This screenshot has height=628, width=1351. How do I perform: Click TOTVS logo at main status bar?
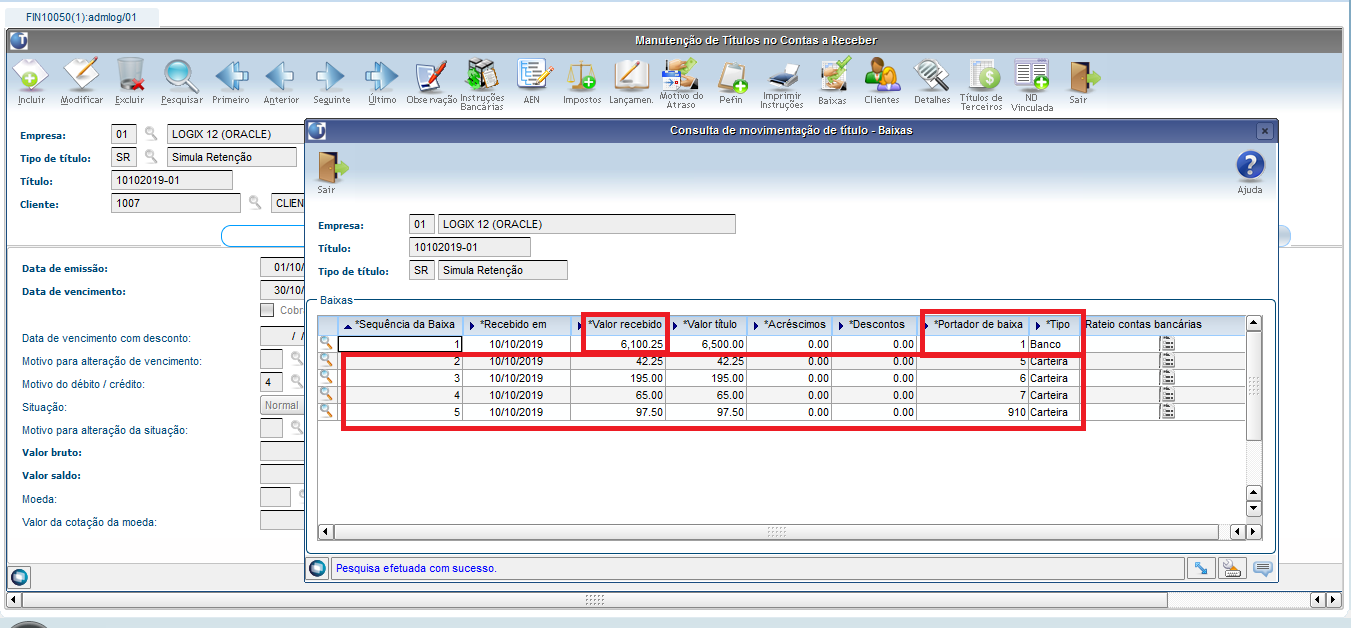(x=18, y=578)
